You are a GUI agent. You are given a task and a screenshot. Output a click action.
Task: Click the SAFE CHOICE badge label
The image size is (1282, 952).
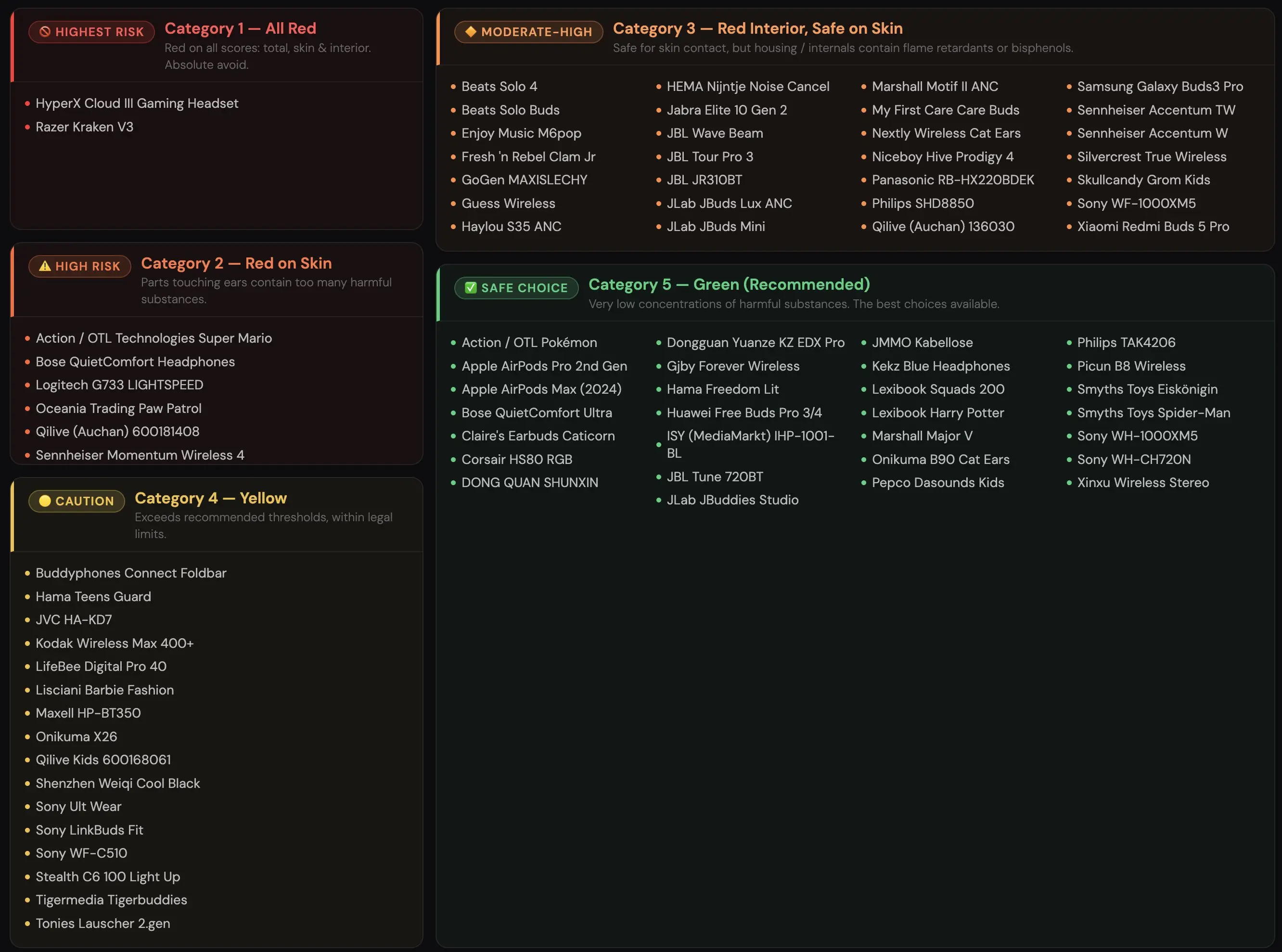[x=524, y=287]
